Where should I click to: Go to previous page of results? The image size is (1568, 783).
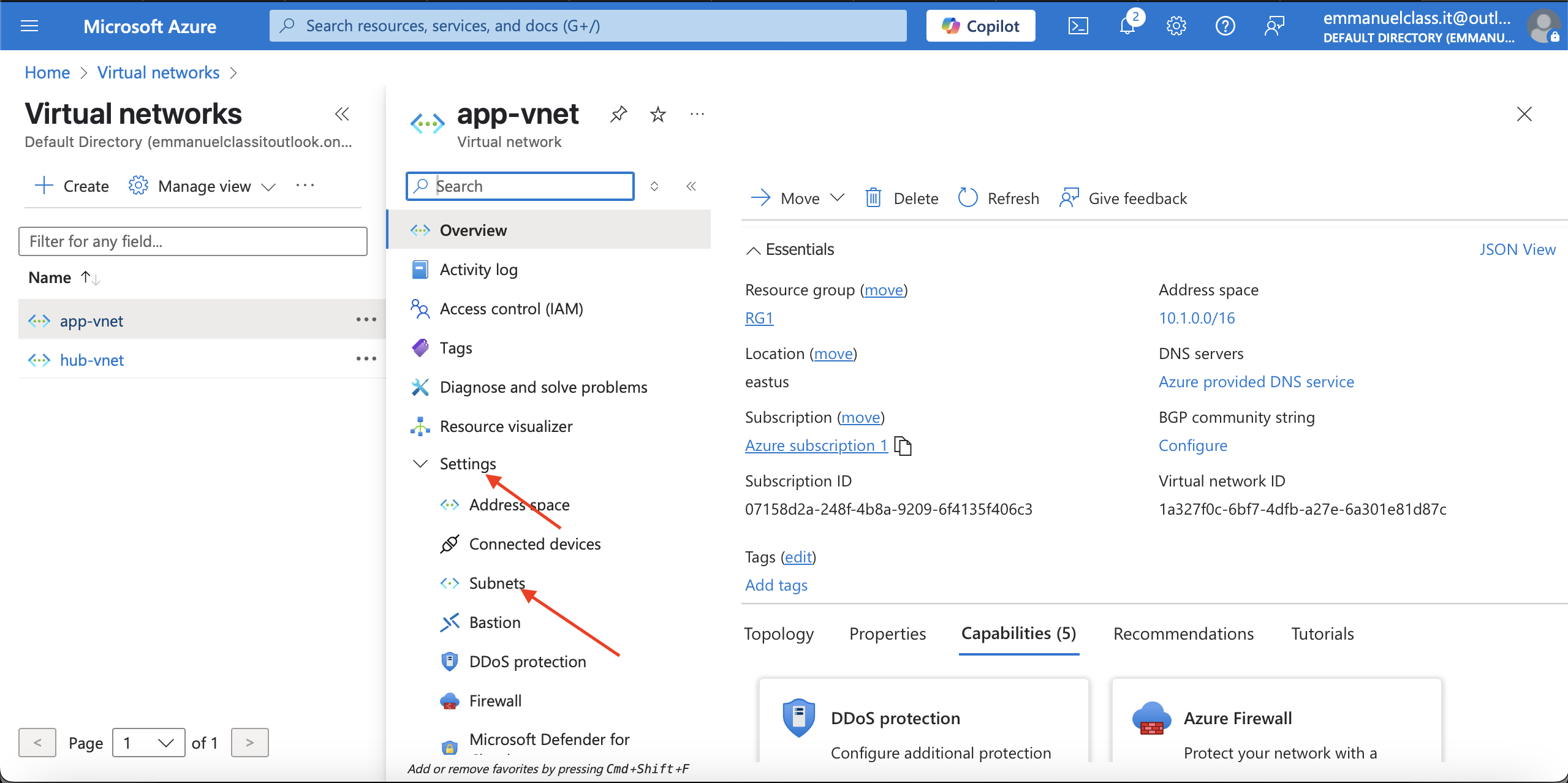[37, 743]
